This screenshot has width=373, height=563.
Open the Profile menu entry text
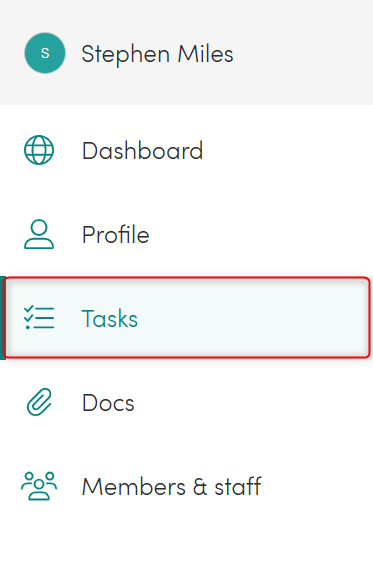(x=116, y=234)
